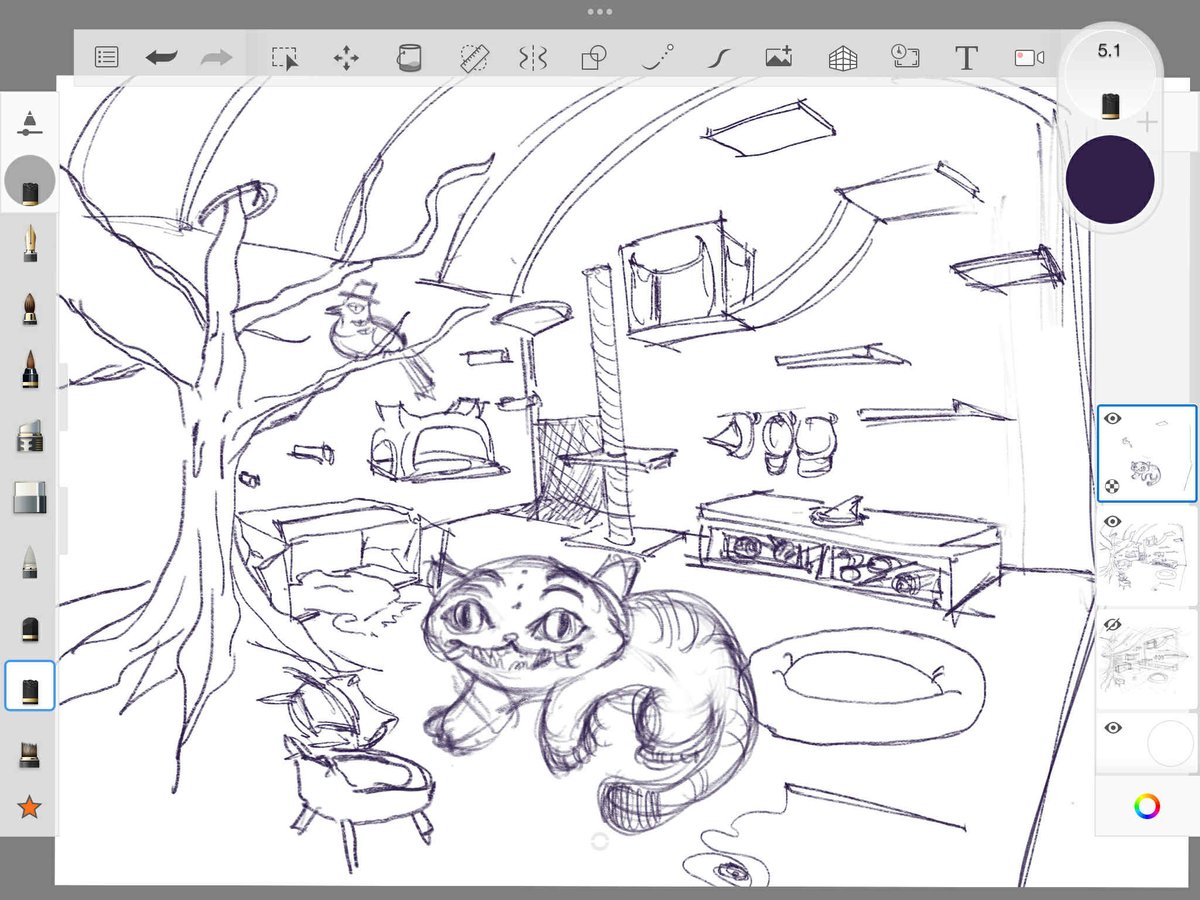Enable the Symmetry drawing mode
1200x900 pixels.
click(533, 58)
